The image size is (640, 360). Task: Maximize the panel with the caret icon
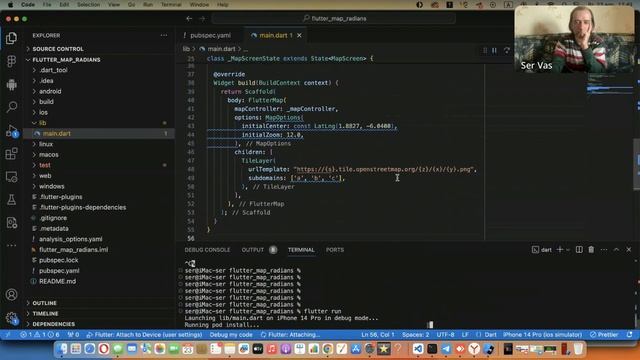pyautogui.click(x=616, y=249)
